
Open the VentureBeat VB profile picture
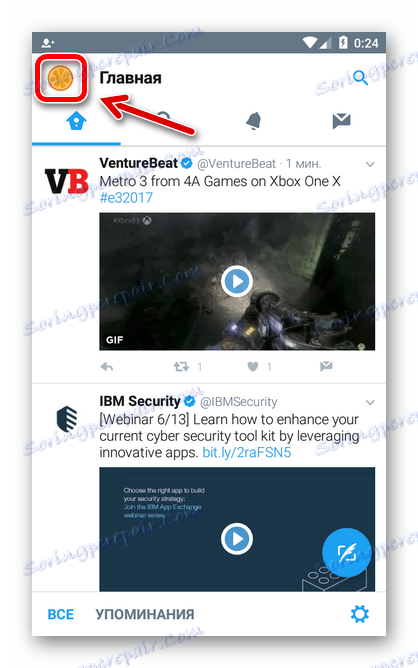click(x=66, y=181)
